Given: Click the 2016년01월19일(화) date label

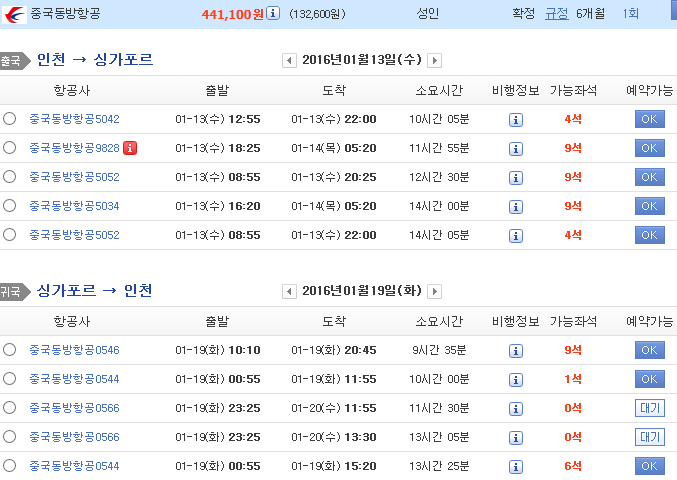Looking at the screenshot, I should click(362, 291).
